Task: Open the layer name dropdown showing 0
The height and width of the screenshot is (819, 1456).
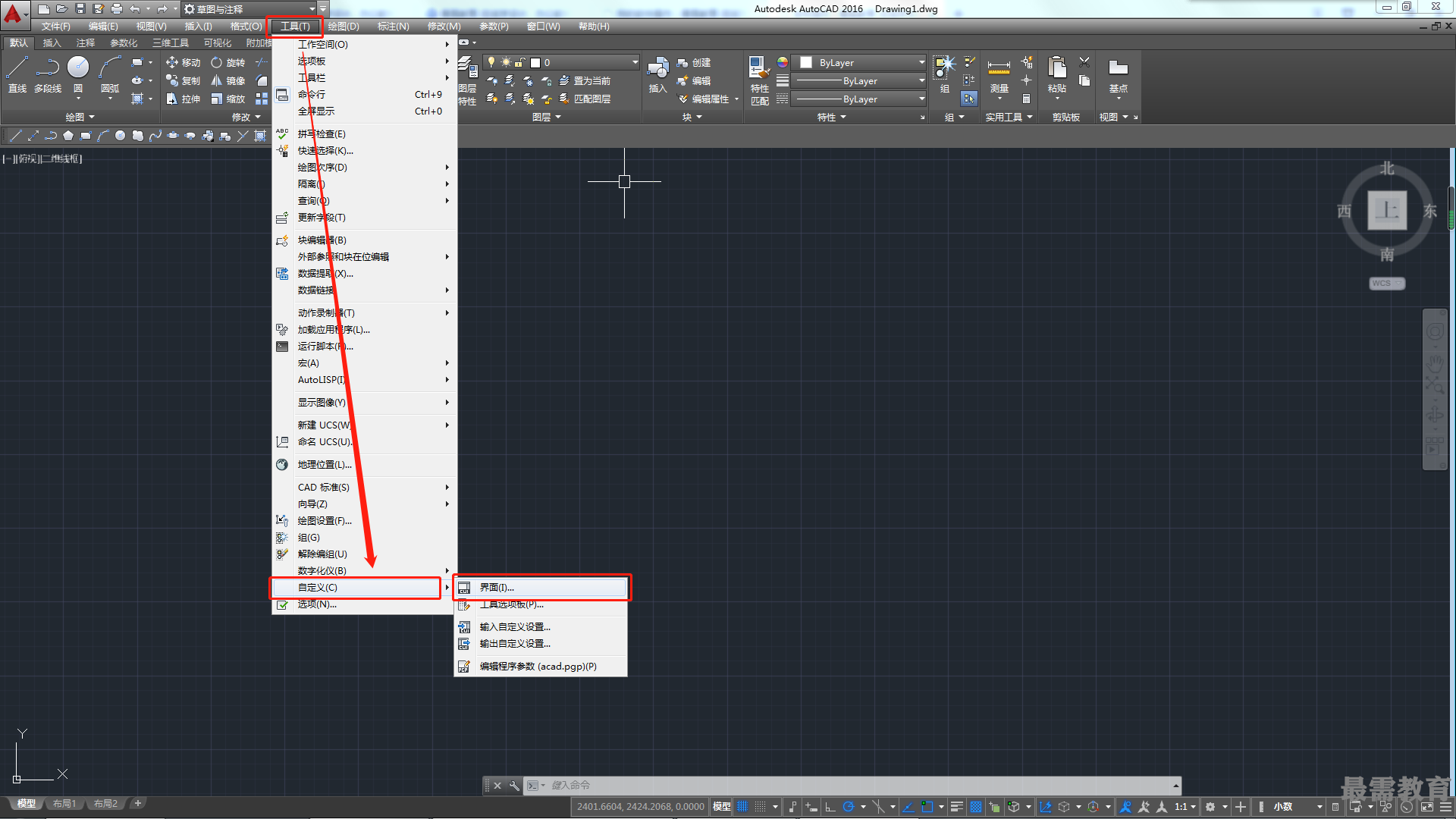Action: click(x=561, y=62)
